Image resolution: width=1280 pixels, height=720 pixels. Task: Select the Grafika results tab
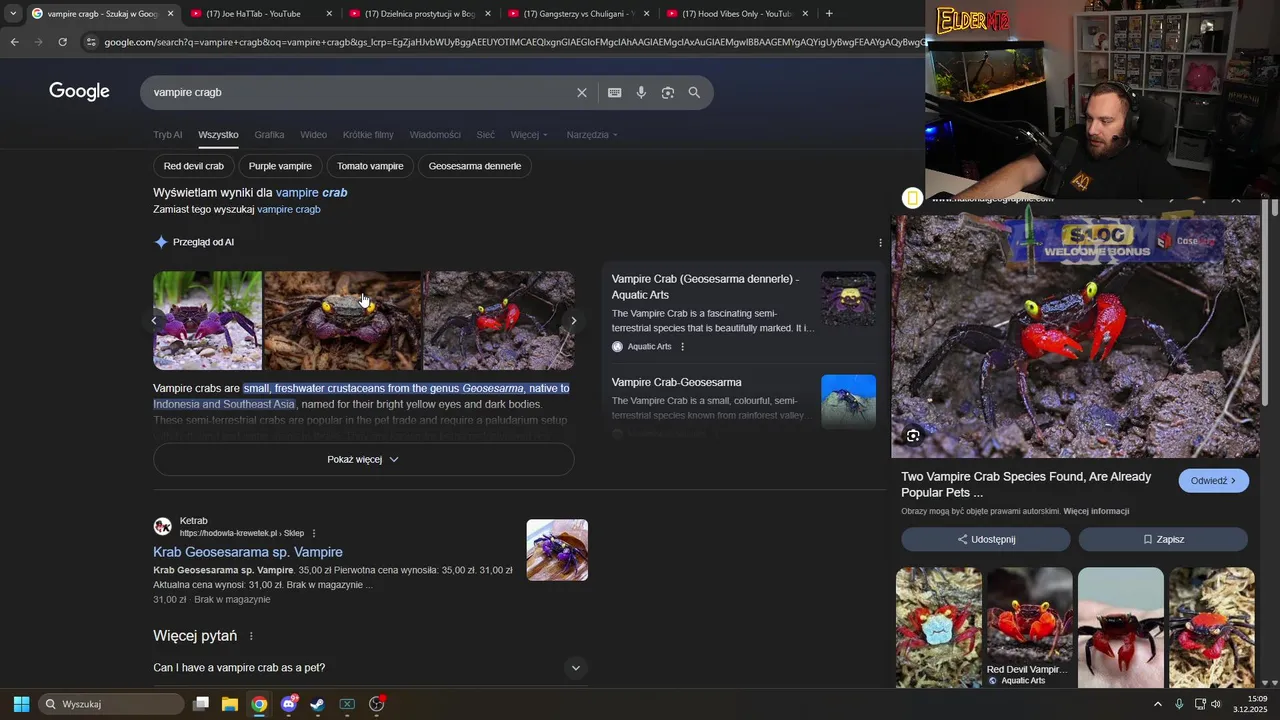coord(269,134)
